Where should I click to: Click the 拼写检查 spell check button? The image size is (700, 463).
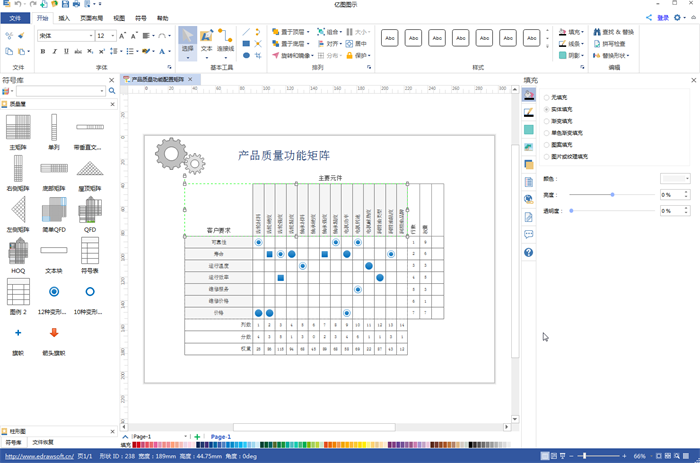click(614, 44)
